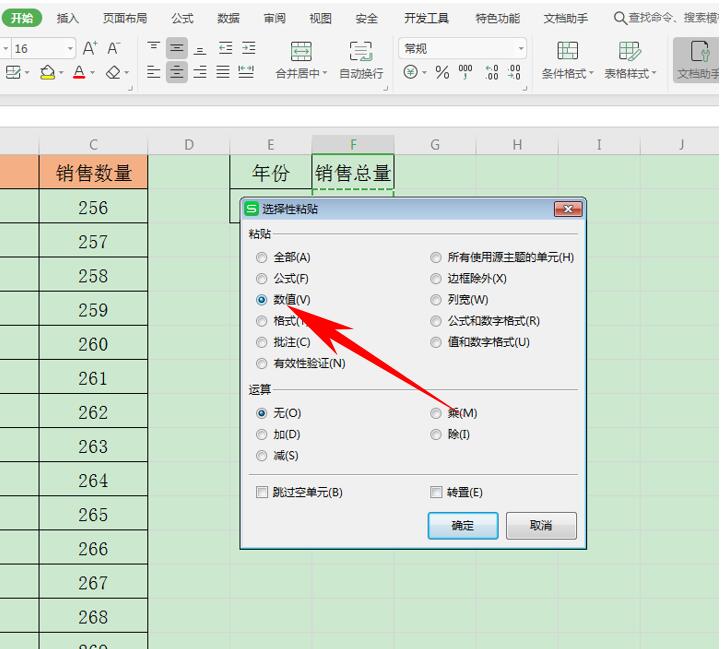The height and width of the screenshot is (649, 722).
Task: Expand the eraser clear dropdown arrow
Action: [x=126, y=73]
